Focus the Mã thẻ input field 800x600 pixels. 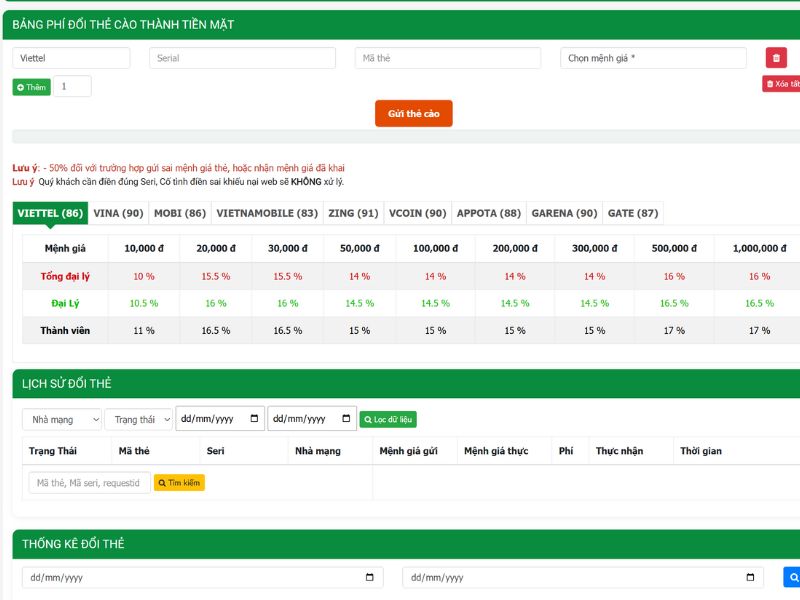click(448, 58)
